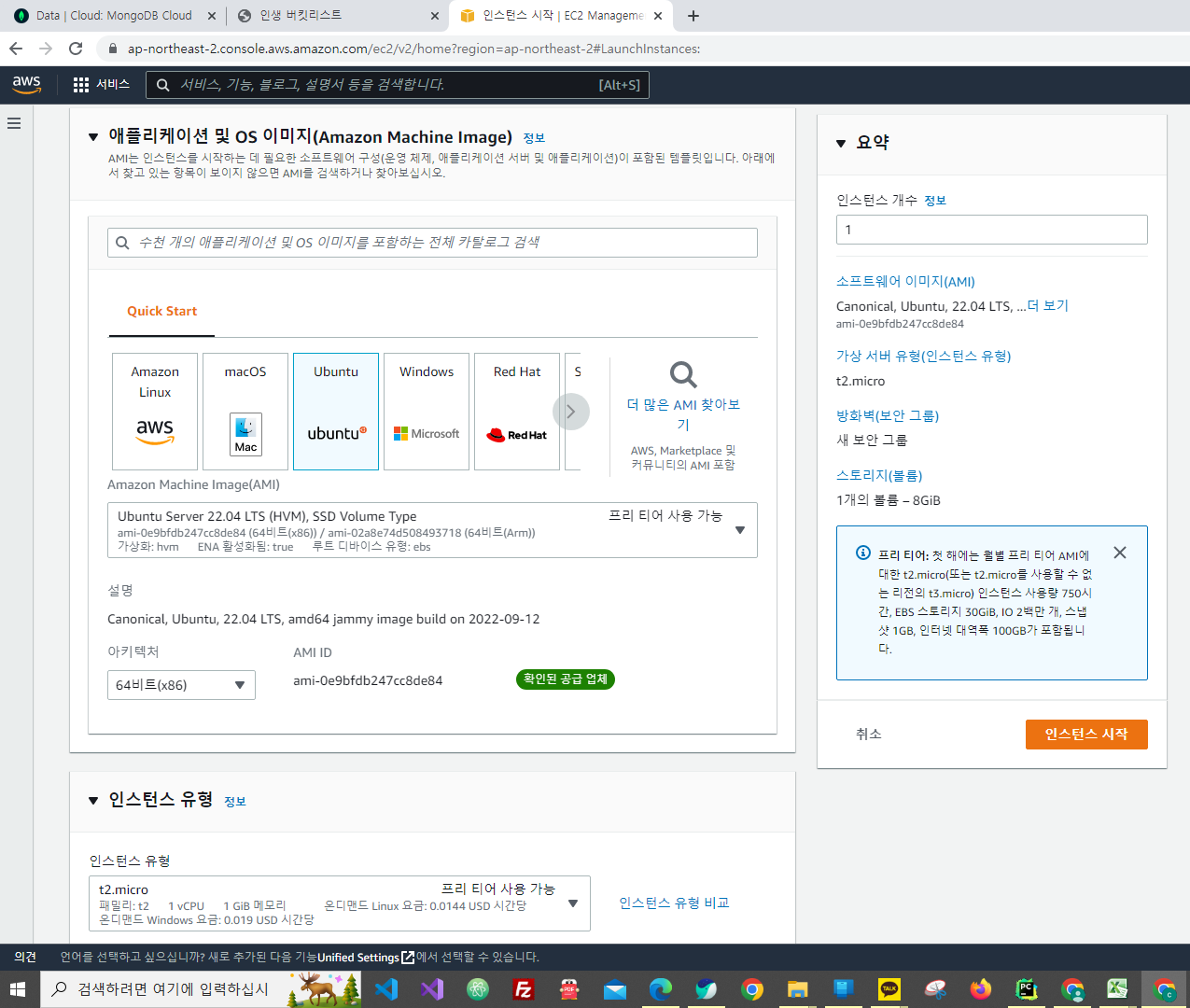
Task: Click the 확인된 공급 업체 badge
Action: [x=566, y=679]
